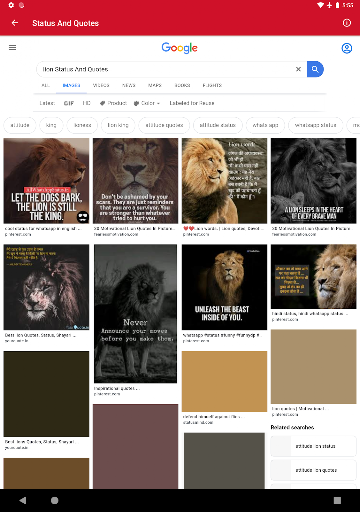Screen dimensions: 360x512
Task: Tap the Android home circle button
Action: pyautogui.click(x=55, y=500)
